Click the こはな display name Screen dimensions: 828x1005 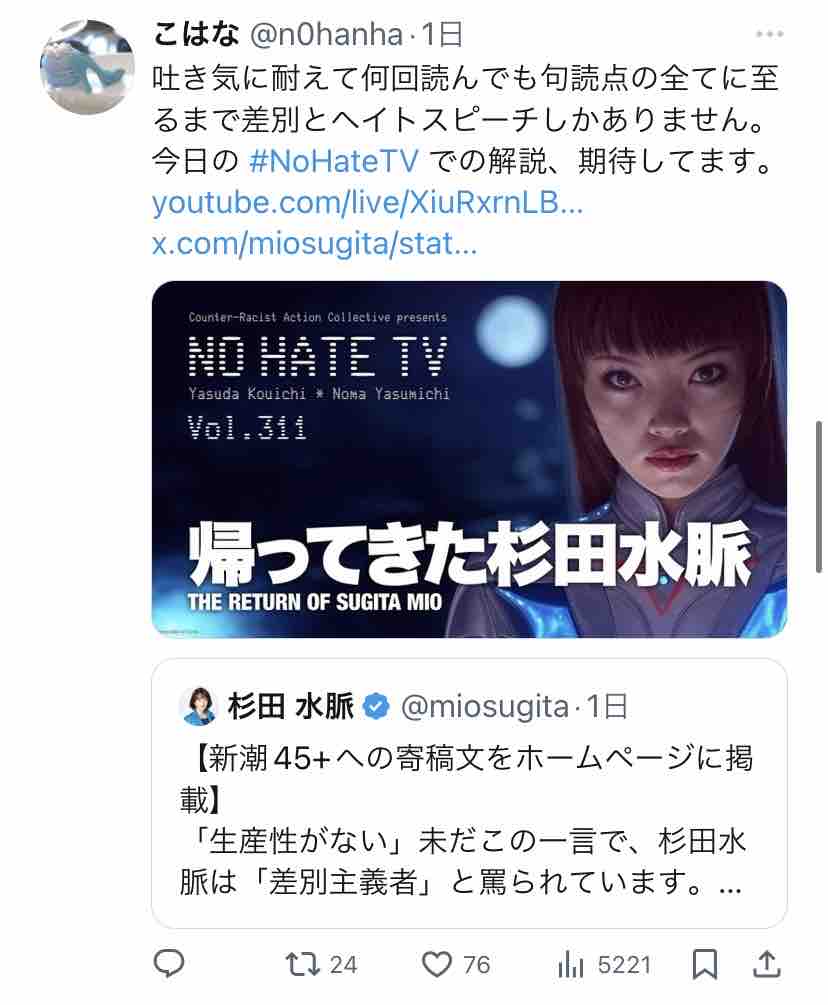[196, 35]
